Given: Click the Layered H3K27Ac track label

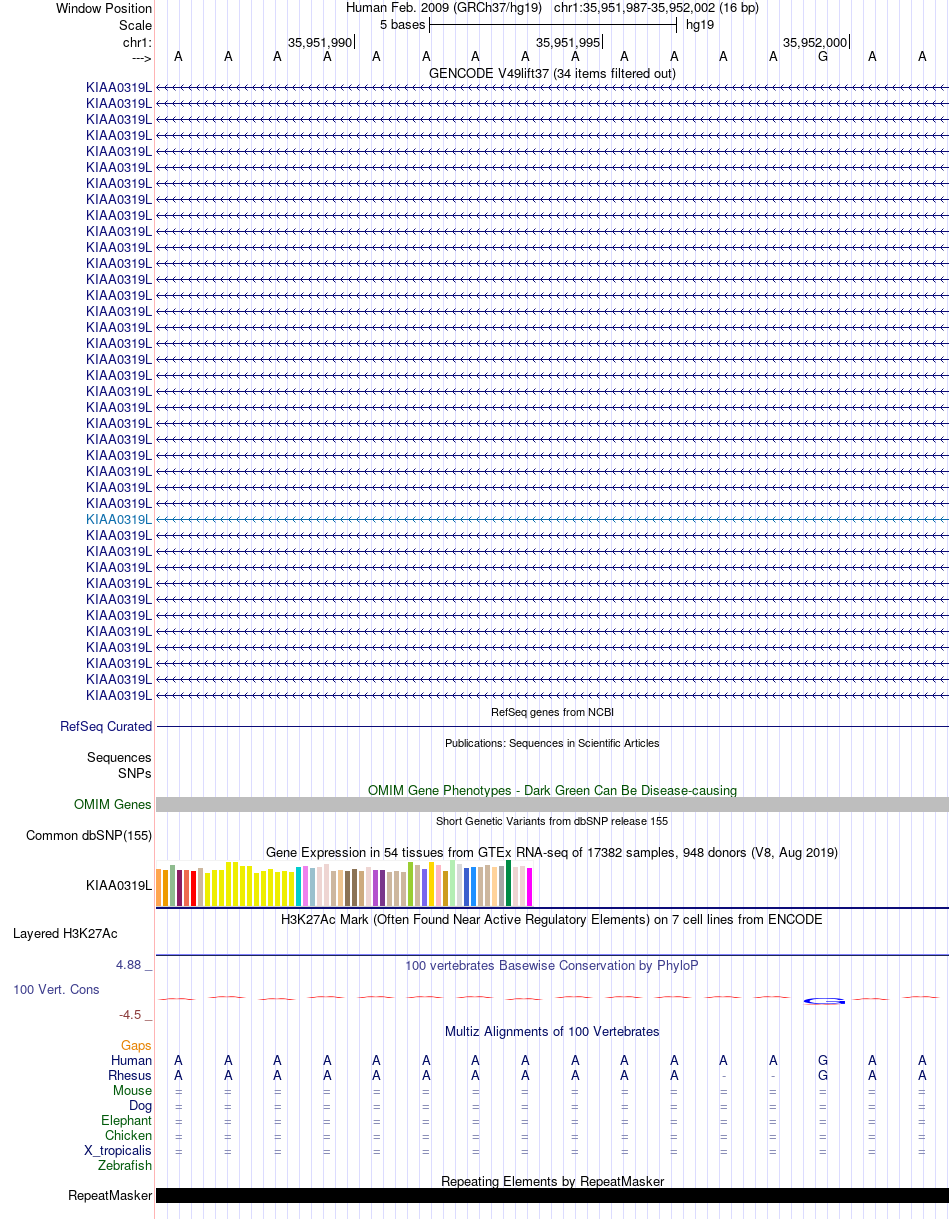Looking at the screenshot, I should click(x=65, y=934).
